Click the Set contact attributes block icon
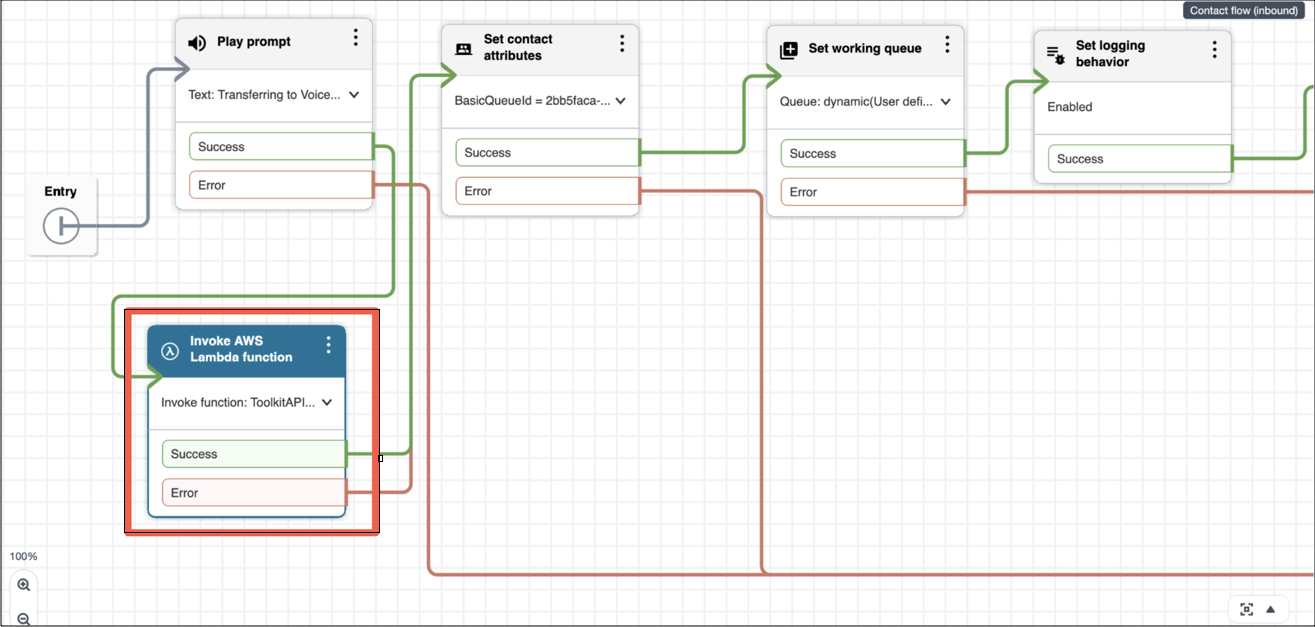 click(463, 49)
